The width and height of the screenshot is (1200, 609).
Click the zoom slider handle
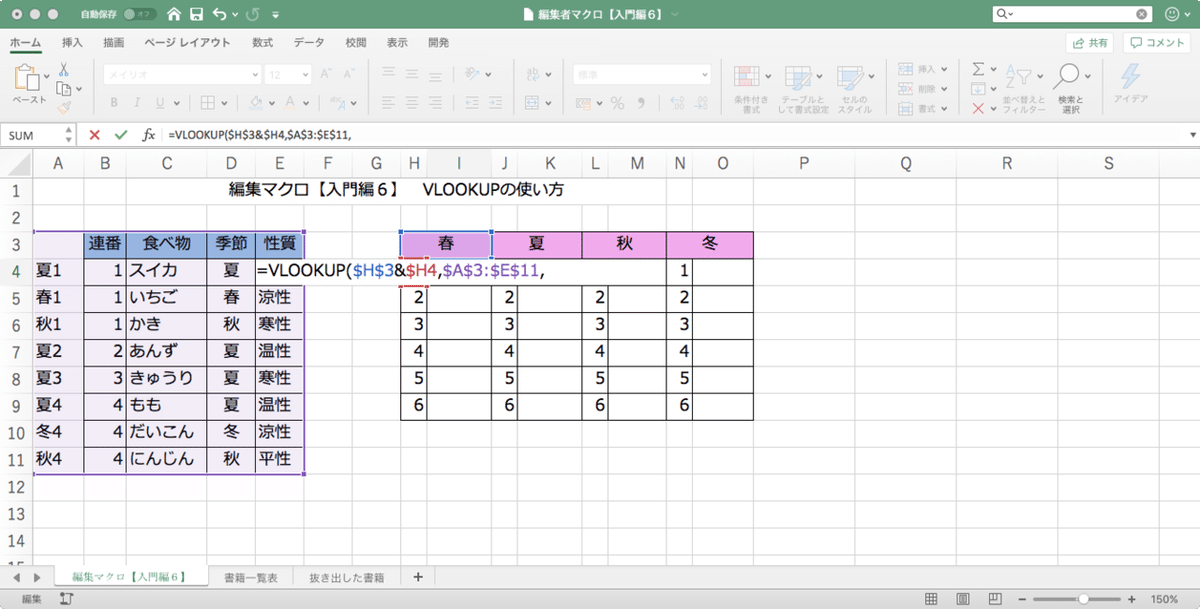pyautogui.click(x=1083, y=598)
